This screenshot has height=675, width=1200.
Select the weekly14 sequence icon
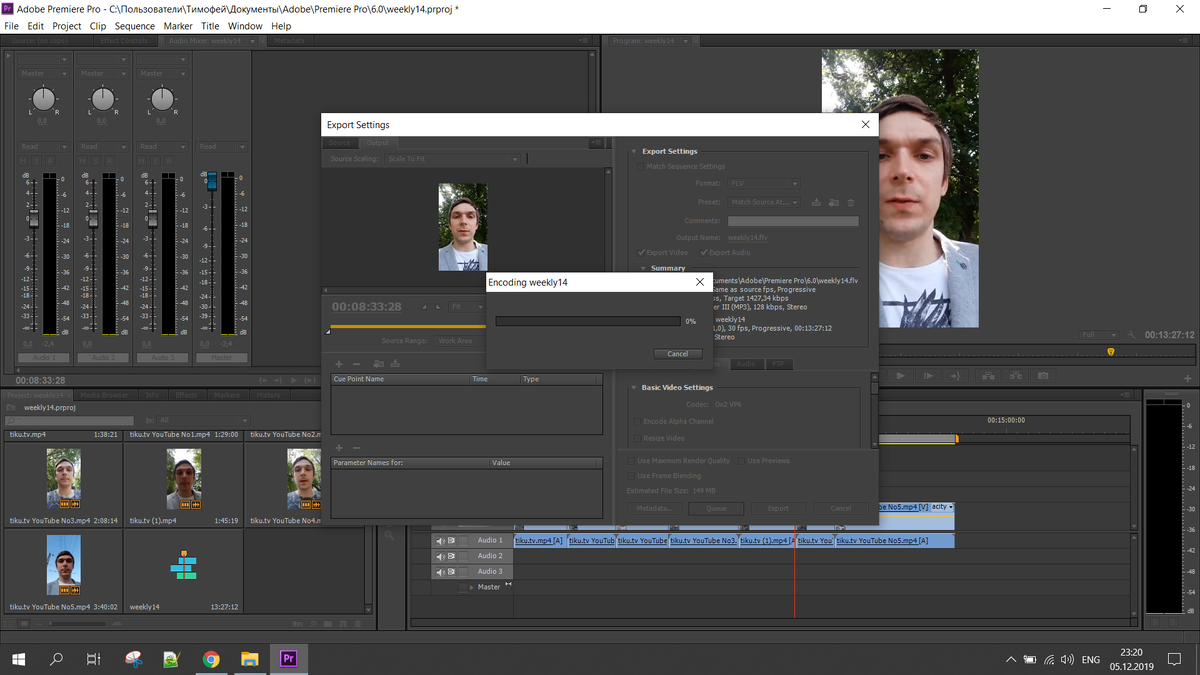point(183,566)
